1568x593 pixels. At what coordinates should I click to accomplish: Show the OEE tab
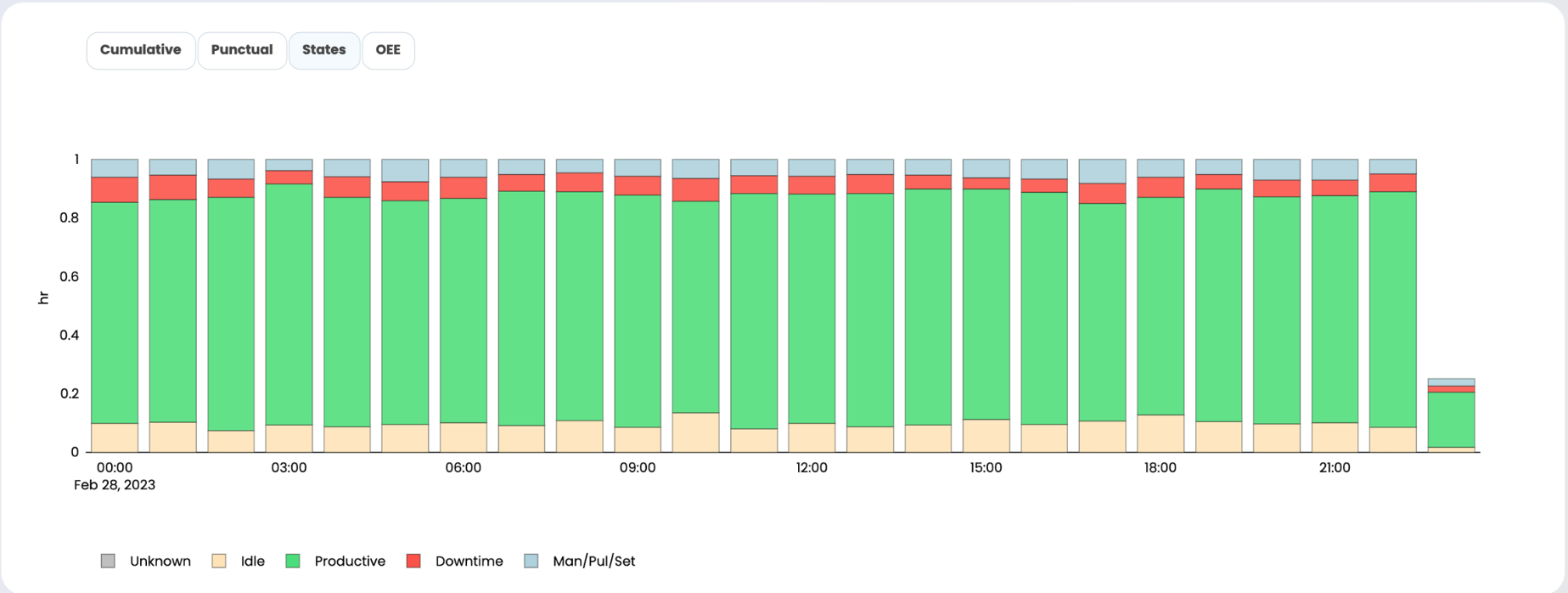point(388,50)
